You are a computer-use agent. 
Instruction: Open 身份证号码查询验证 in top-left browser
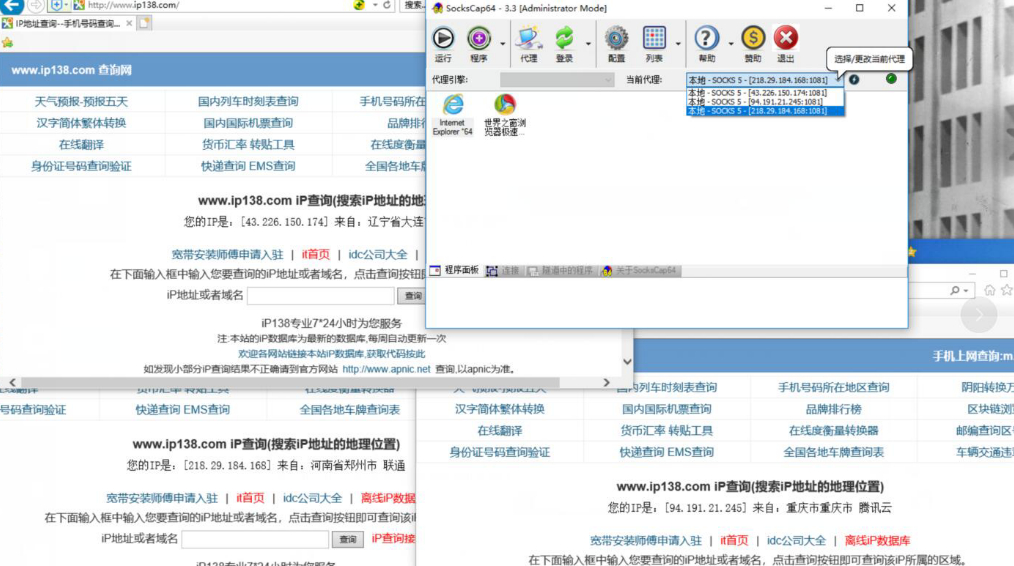click(x=81, y=166)
